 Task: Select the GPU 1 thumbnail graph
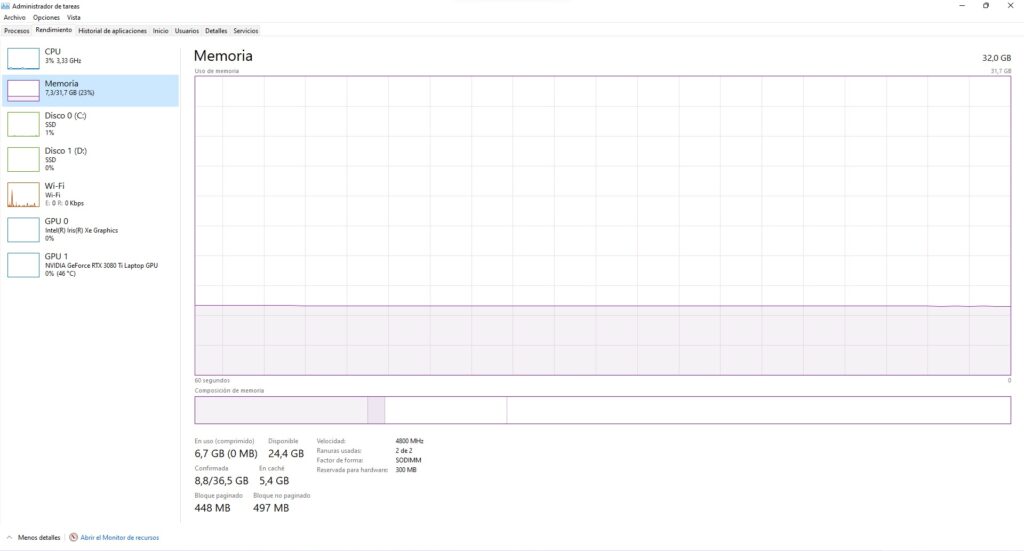pyautogui.click(x=23, y=265)
